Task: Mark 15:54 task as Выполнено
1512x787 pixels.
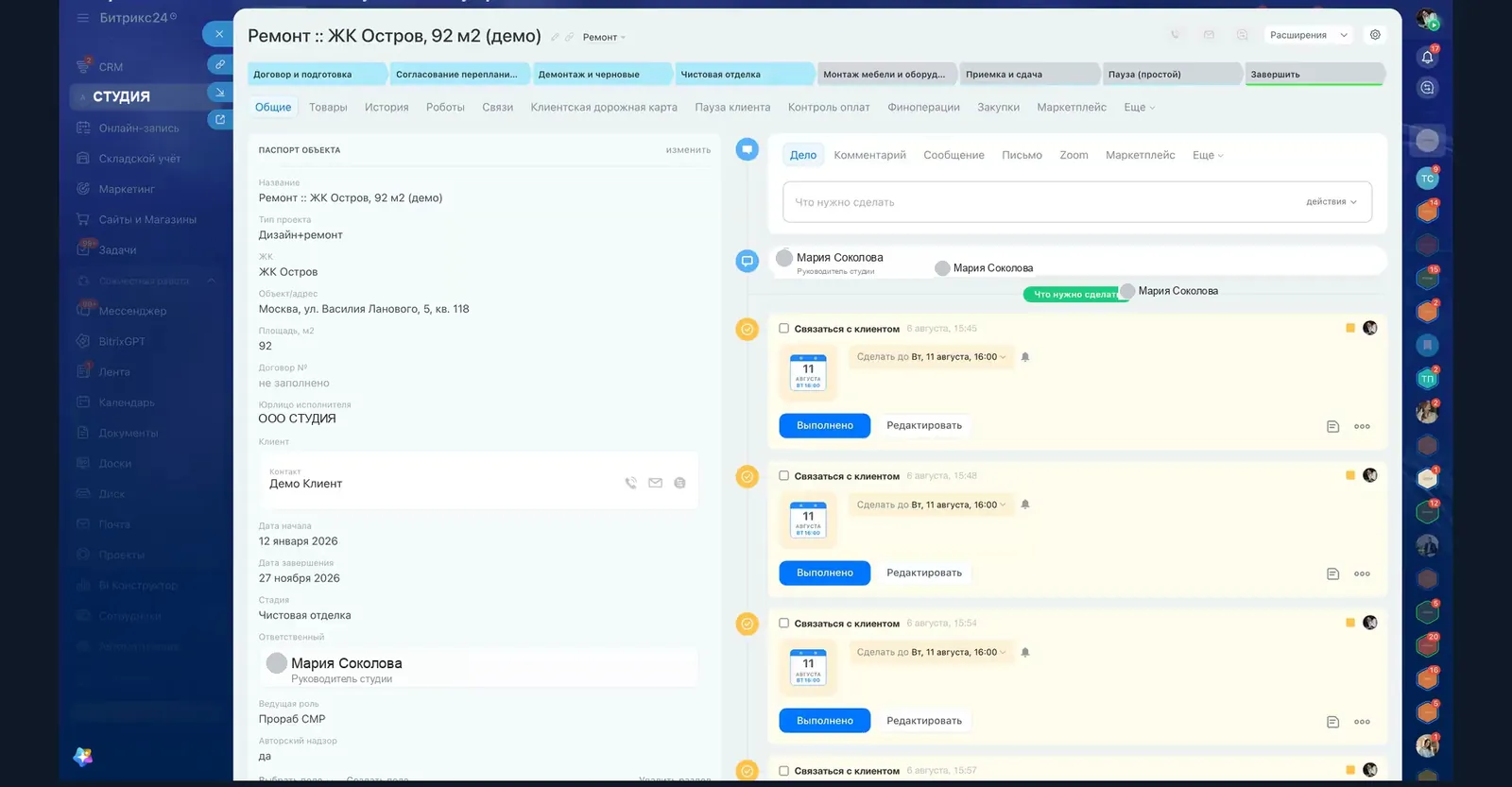Action: click(825, 721)
